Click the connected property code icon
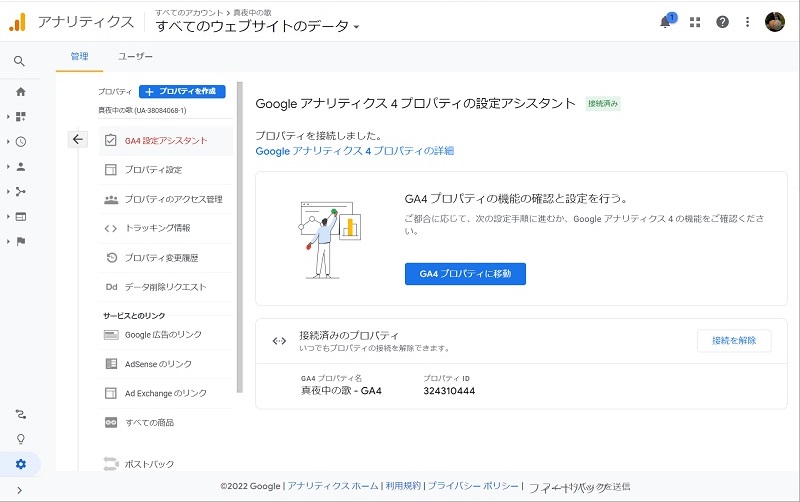This screenshot has width=800, height=502. coord(279,341)
